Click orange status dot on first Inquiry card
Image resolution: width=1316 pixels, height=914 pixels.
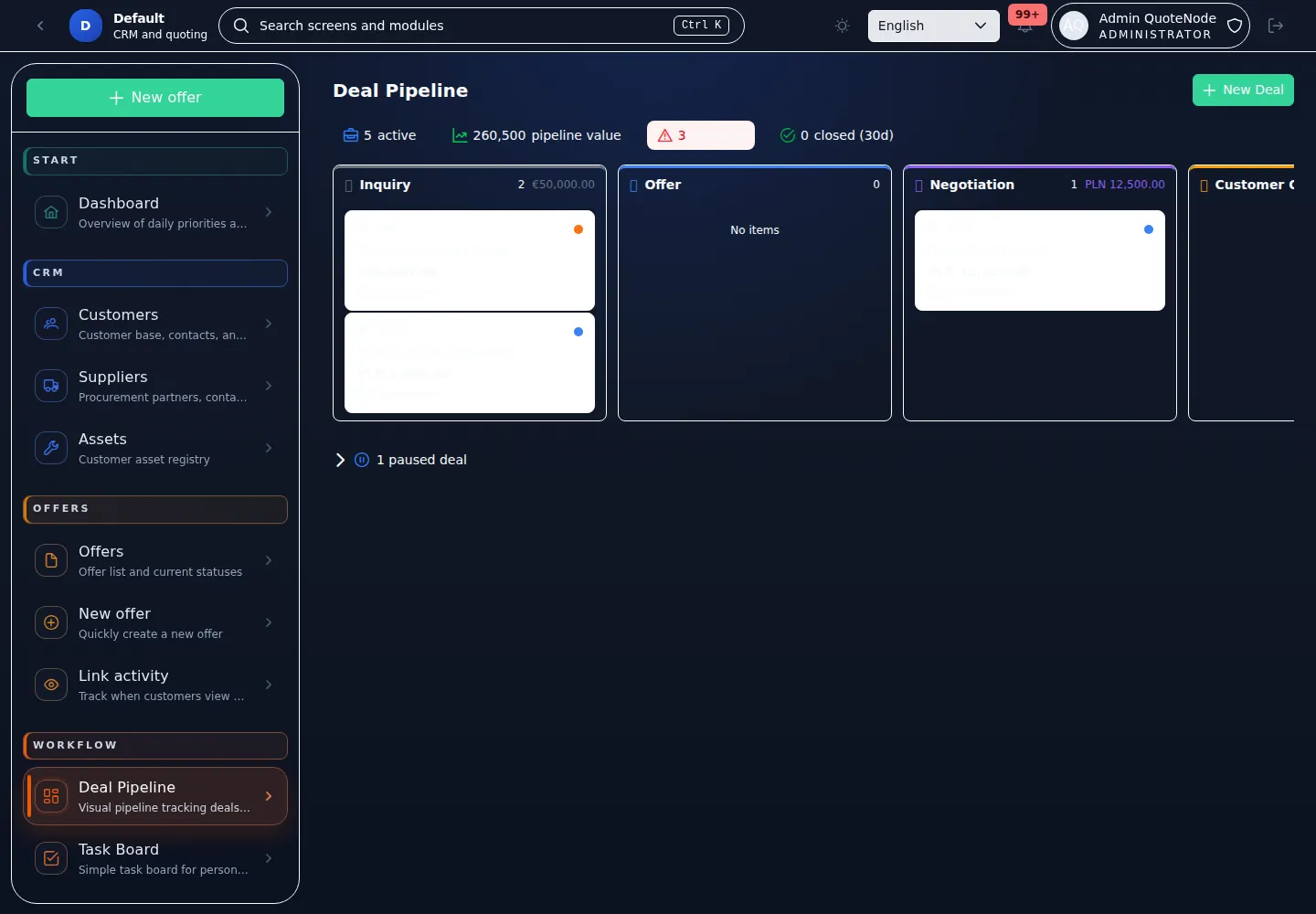tap(578, 229)
